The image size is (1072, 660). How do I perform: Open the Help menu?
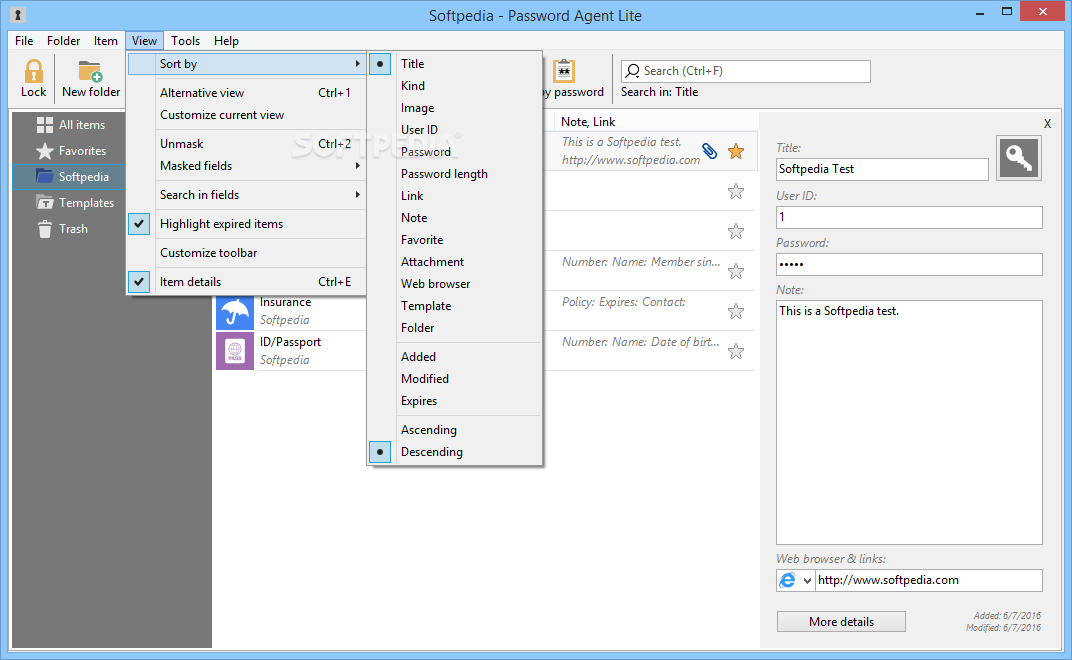[x=226, y=41]
